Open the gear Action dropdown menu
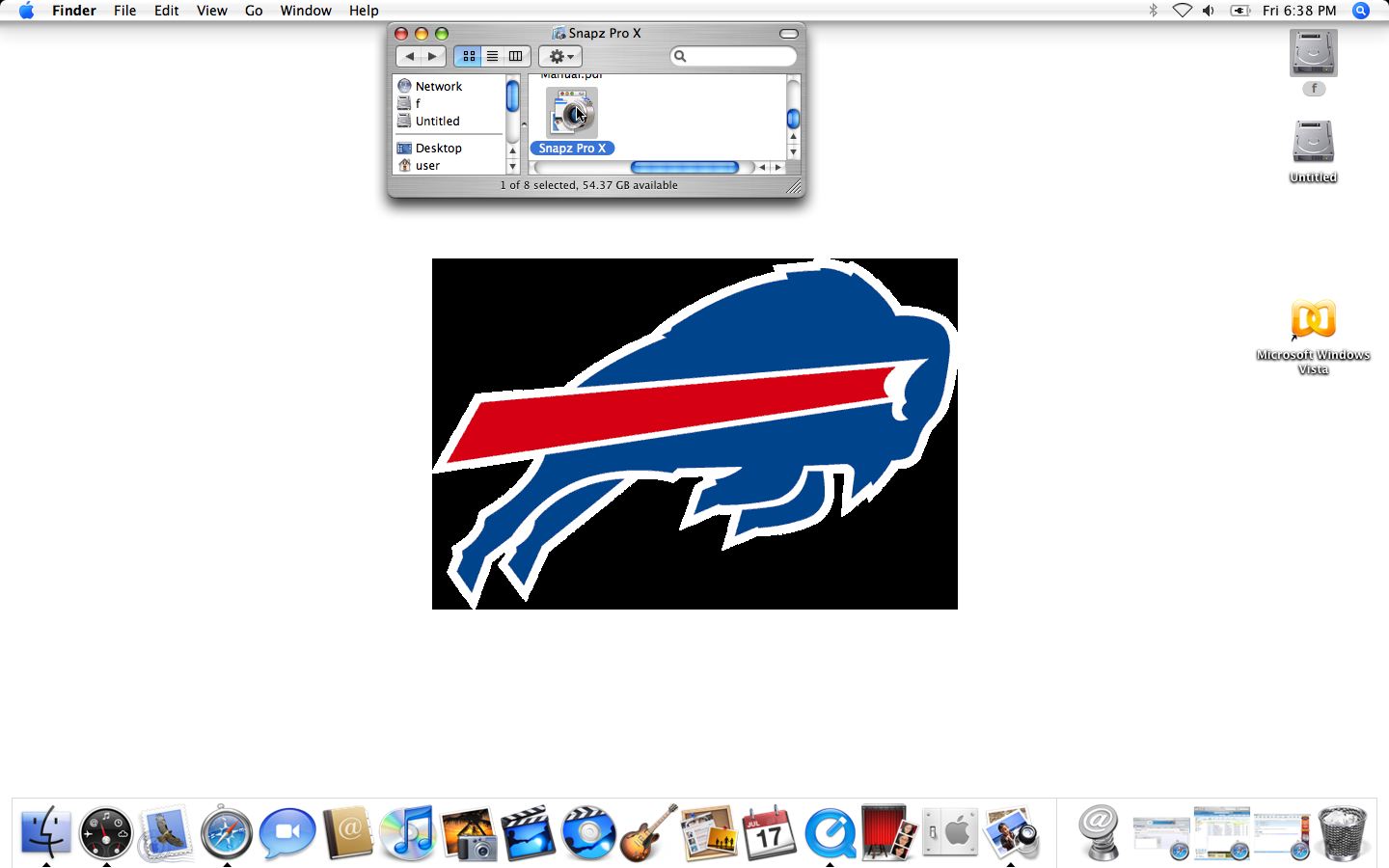This screenshot has height=868, width=1389. (x=560, y=56)
